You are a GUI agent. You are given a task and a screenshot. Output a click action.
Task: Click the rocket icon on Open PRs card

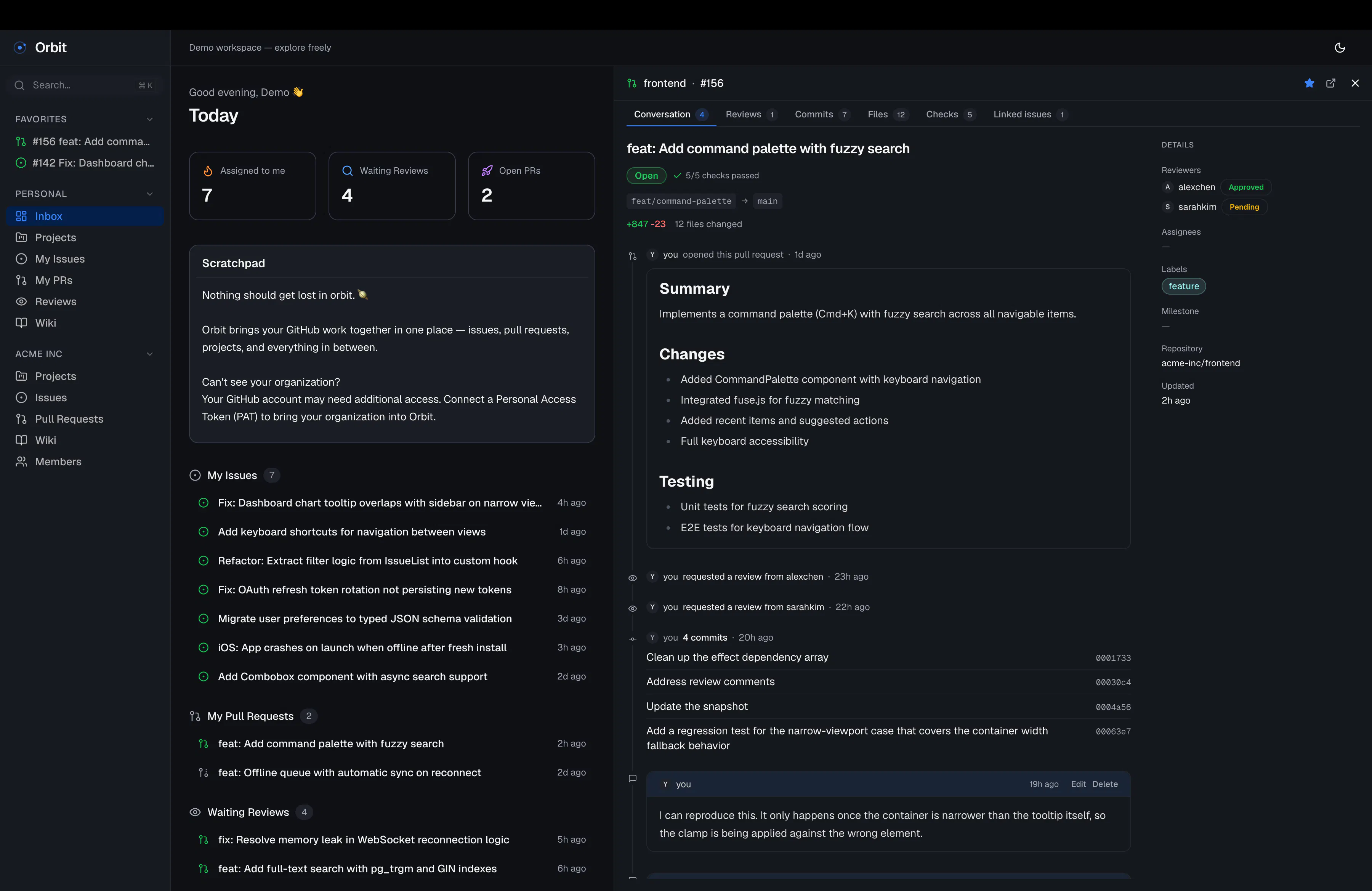(x=487, y=171)
